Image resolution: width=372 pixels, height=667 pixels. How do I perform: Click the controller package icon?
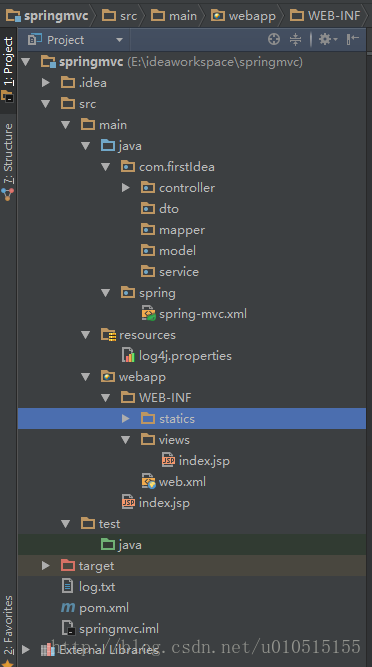click(148, 188)
